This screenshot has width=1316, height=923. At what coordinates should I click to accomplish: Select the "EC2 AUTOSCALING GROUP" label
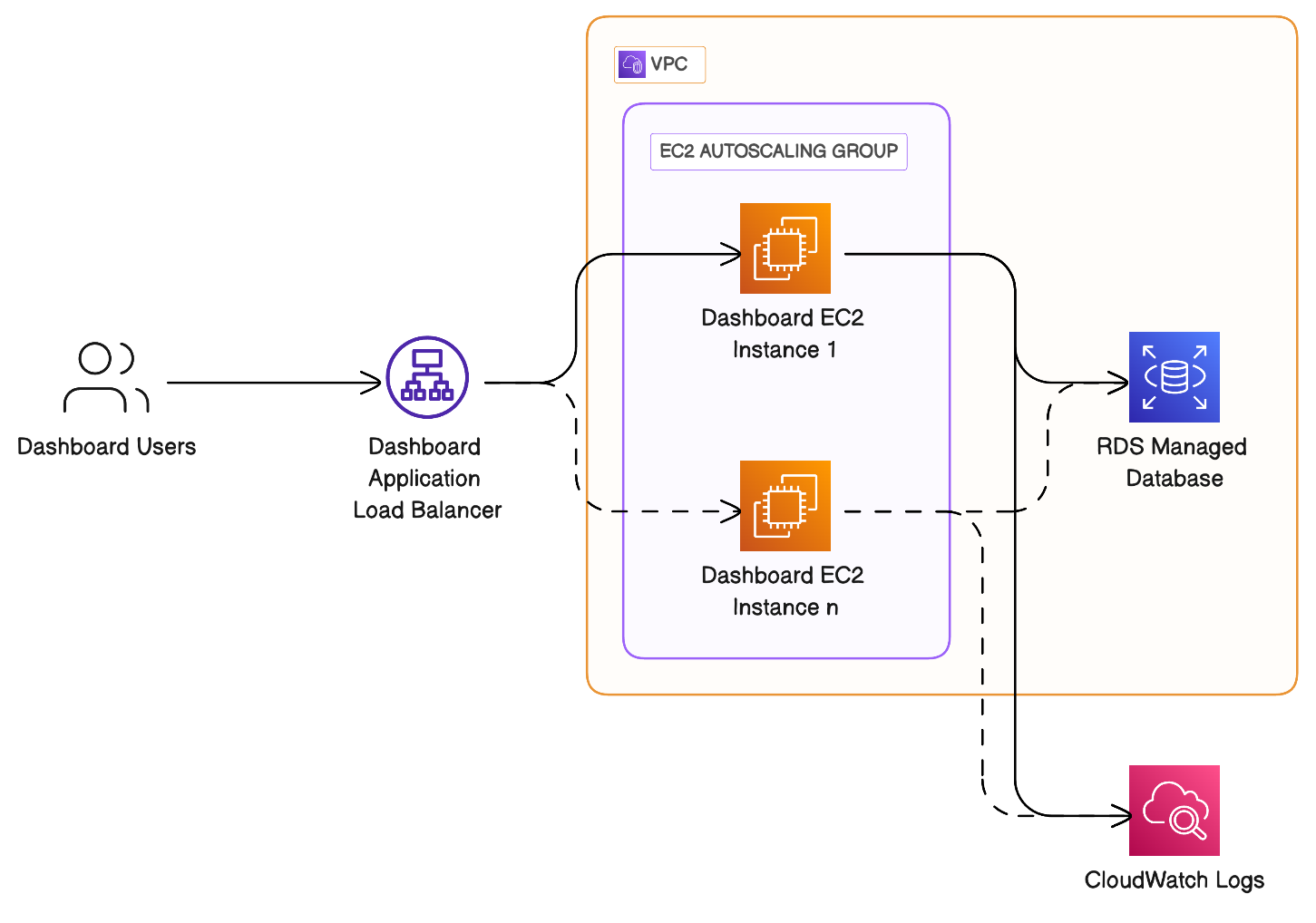(x=779, y=151)
